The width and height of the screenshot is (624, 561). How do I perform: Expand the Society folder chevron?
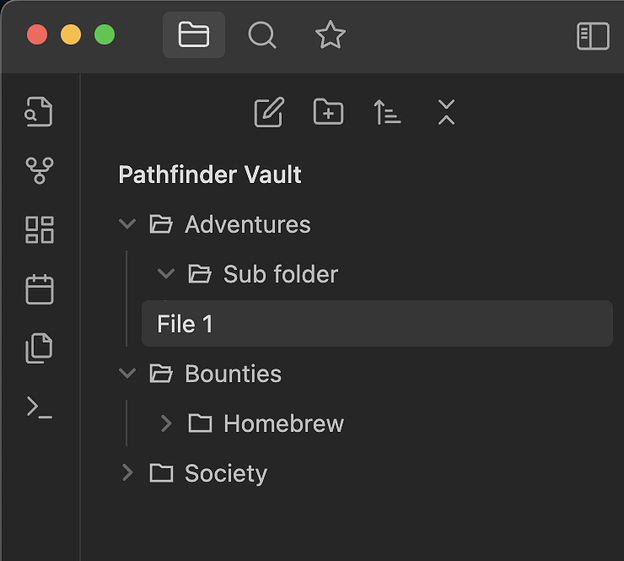tap(127, 473)
